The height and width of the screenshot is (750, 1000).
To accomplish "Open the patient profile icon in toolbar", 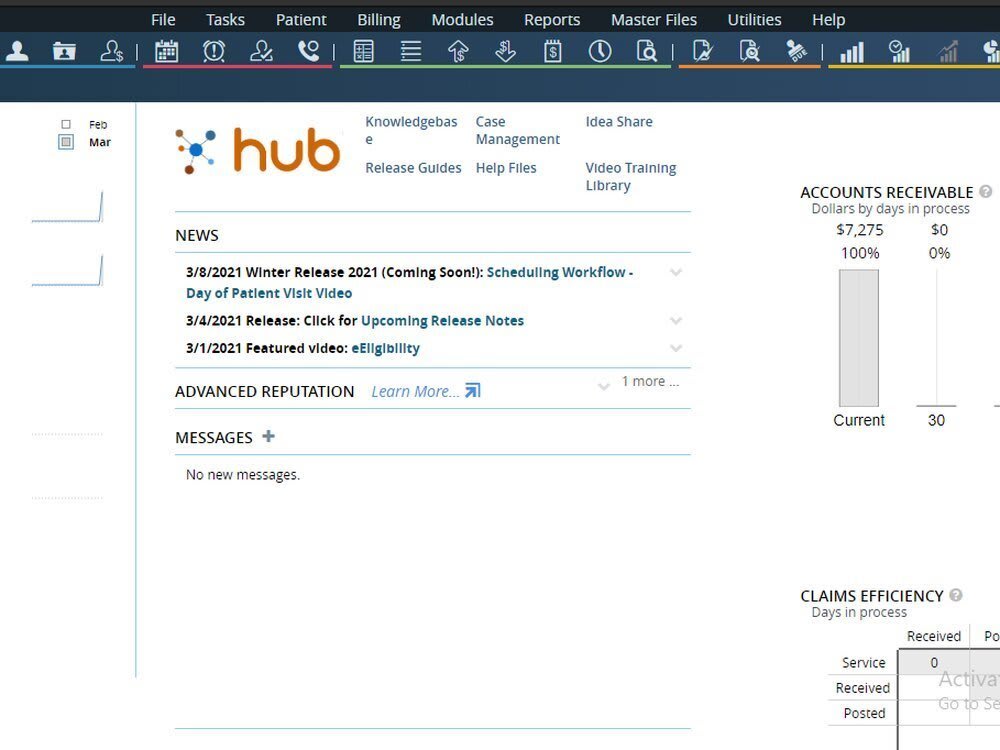I will (x=17, y=51).
